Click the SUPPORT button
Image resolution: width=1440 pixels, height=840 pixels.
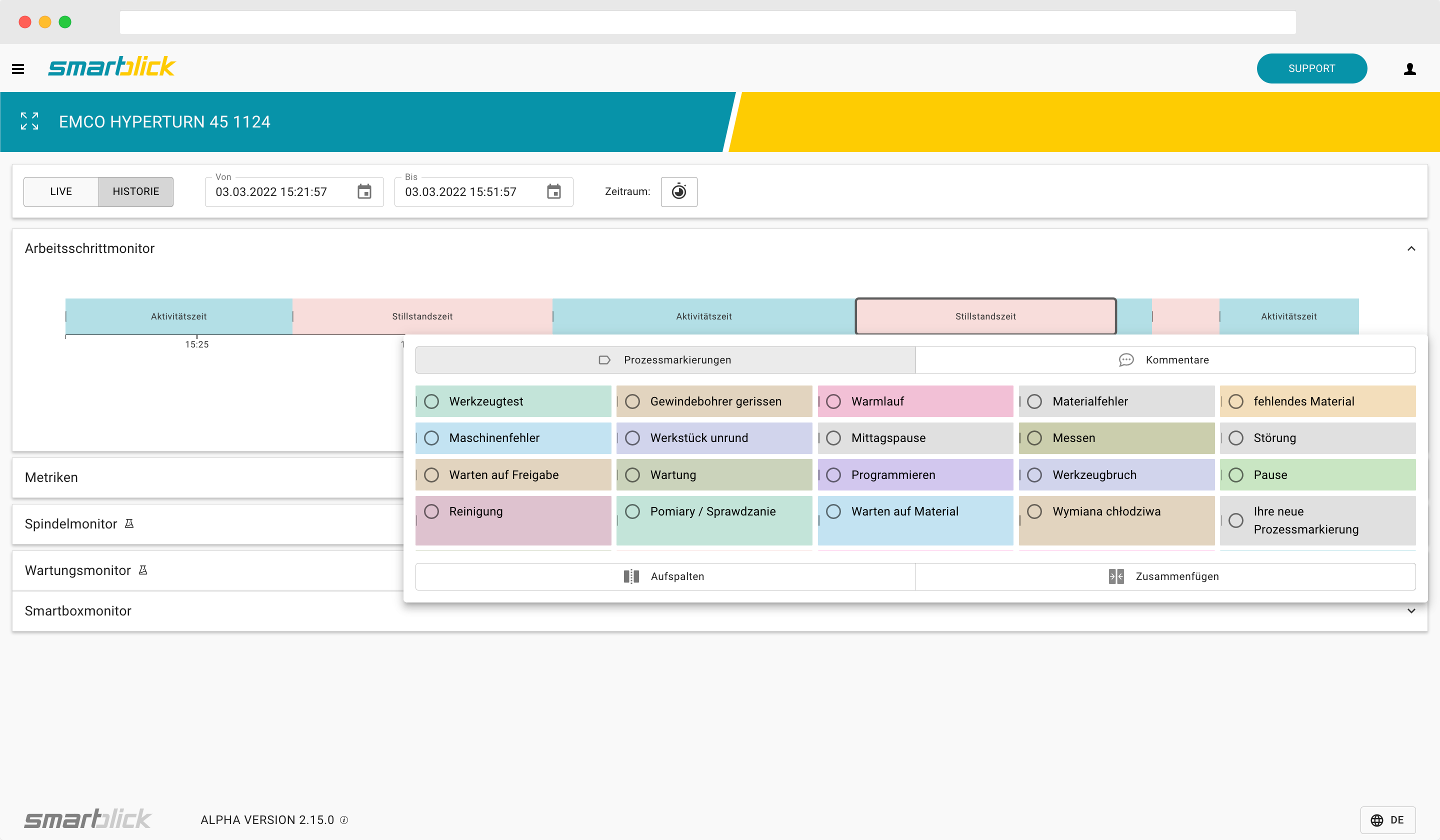tap(1311, 68)
